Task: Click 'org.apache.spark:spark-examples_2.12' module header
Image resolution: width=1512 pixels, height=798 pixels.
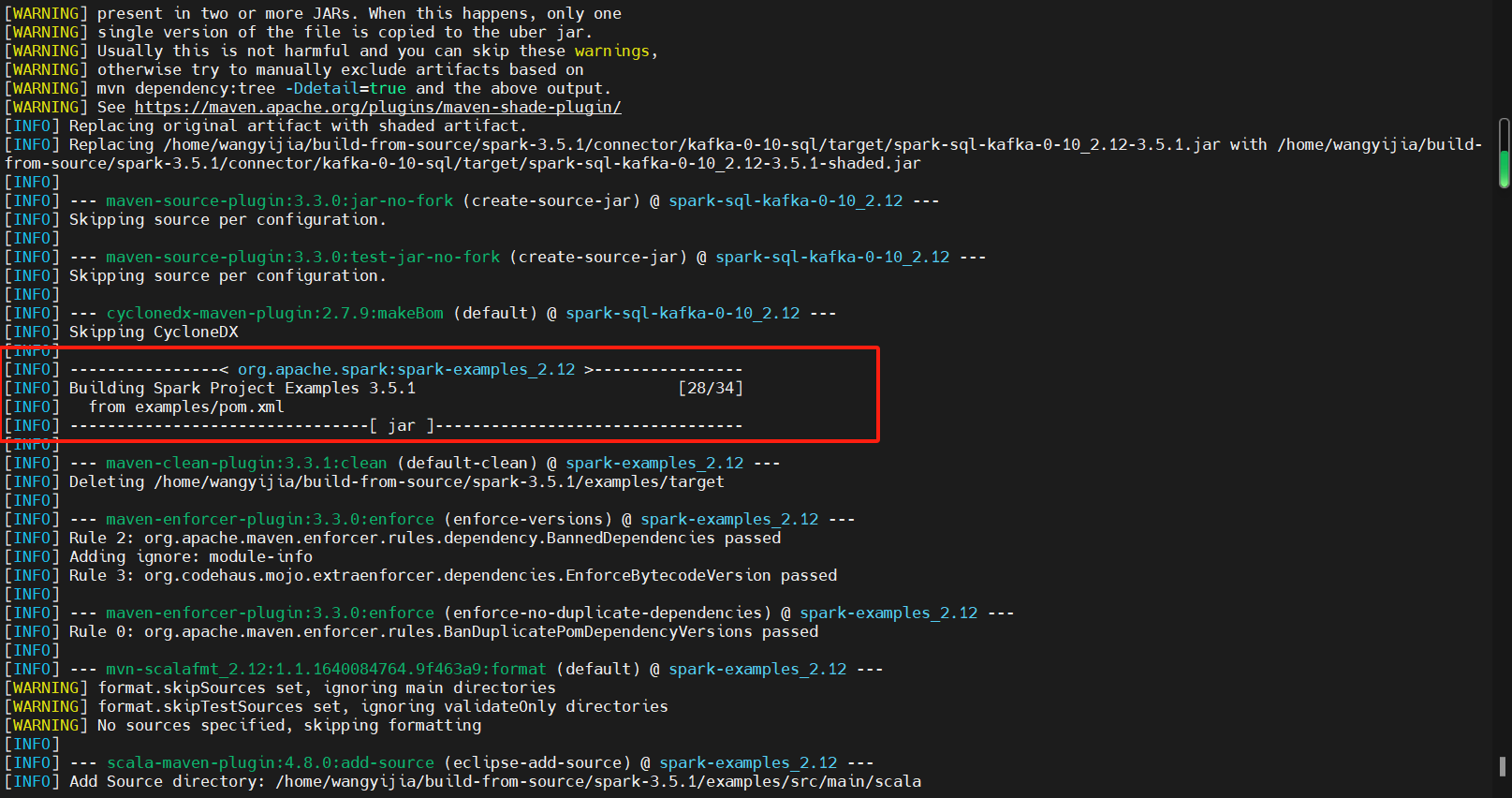Action: click(x=406, y=369)
